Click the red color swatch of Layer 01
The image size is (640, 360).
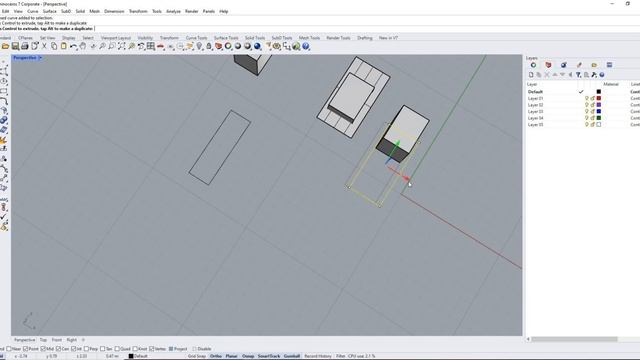(599, 98)
